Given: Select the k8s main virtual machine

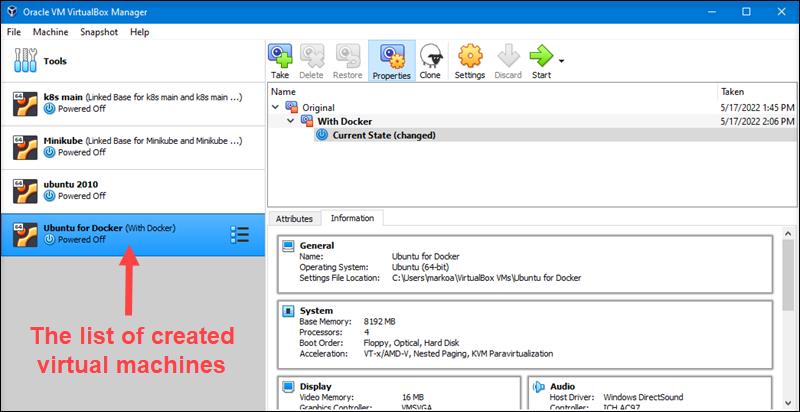Looking at the screenshot, I should tap(130, 104).
